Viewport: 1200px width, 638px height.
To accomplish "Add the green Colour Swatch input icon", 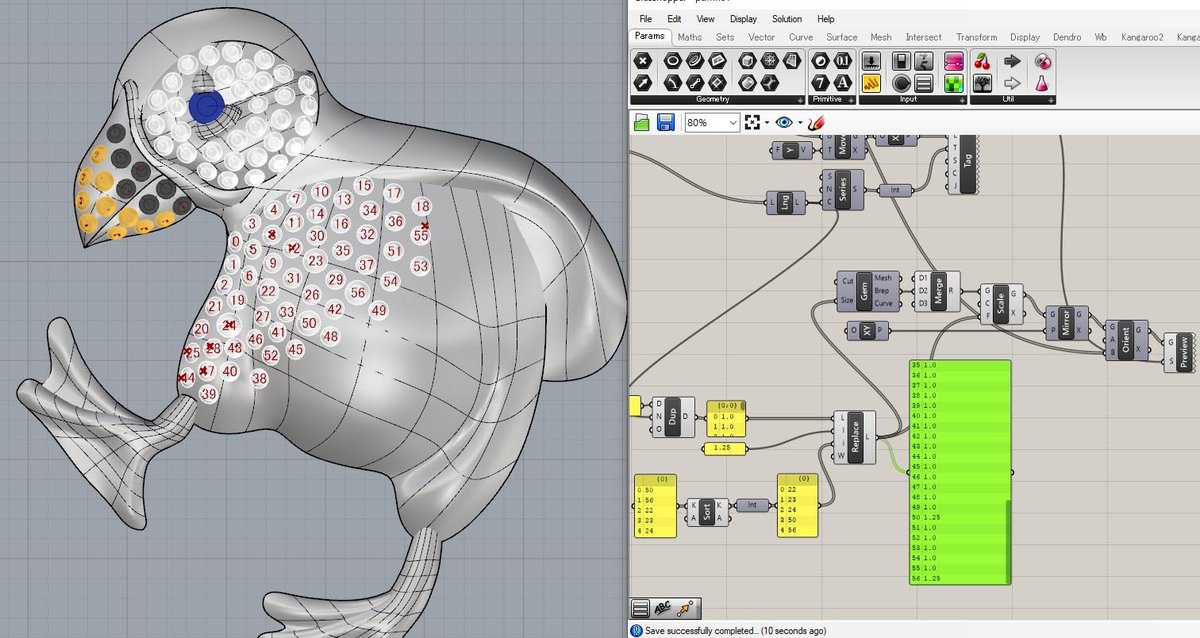I will (x=953, y=83).
